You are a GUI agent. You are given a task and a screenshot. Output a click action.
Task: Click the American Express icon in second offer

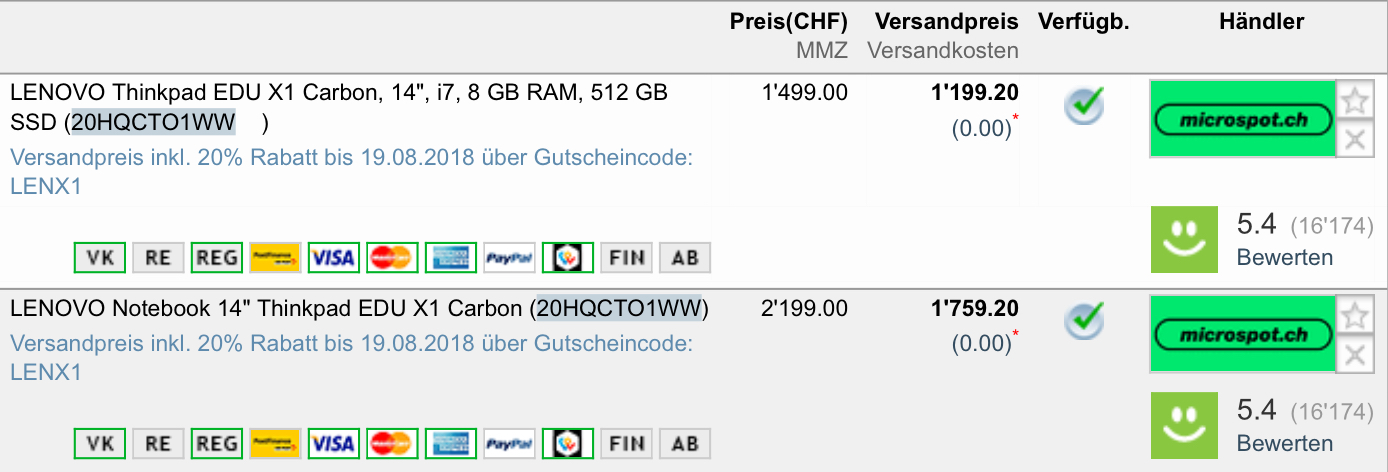451,443
